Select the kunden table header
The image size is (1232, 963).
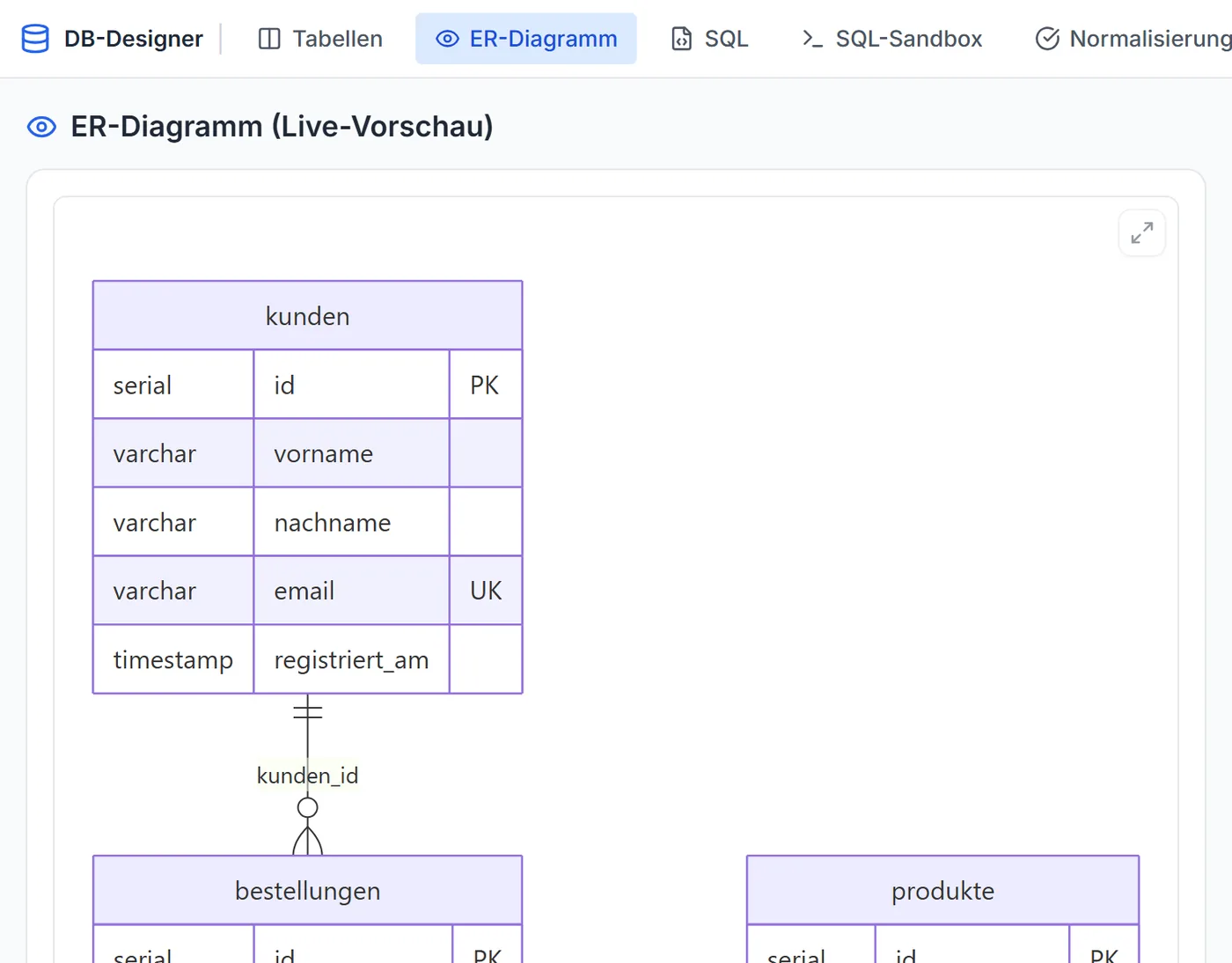308,316
